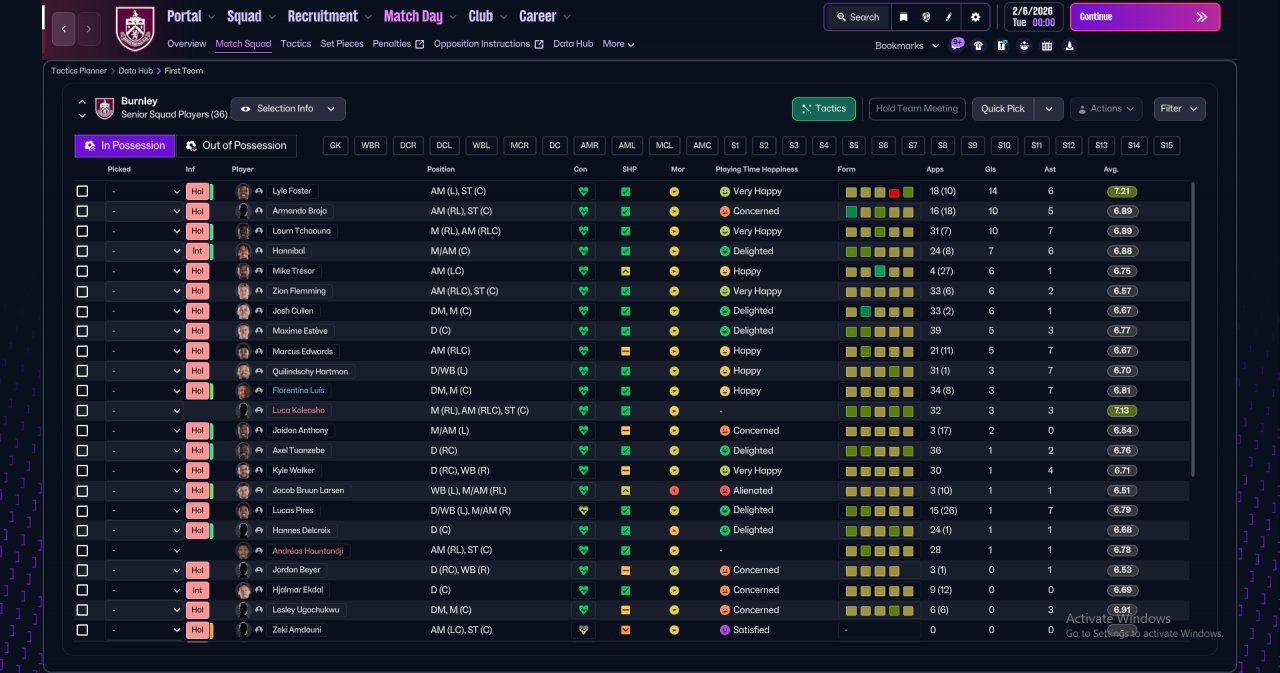Open the Picked dropdown for Zion Flemming
This screenshot has width=1280, height=673.
click(x=145, y=291)
